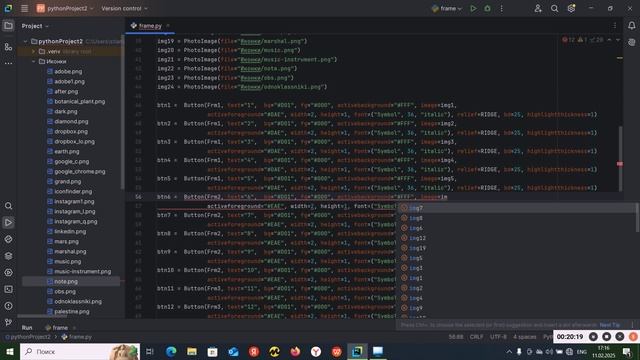Click Next Tip link in completion popup
This screenshot has height=360, width=640.
(610, 325)
